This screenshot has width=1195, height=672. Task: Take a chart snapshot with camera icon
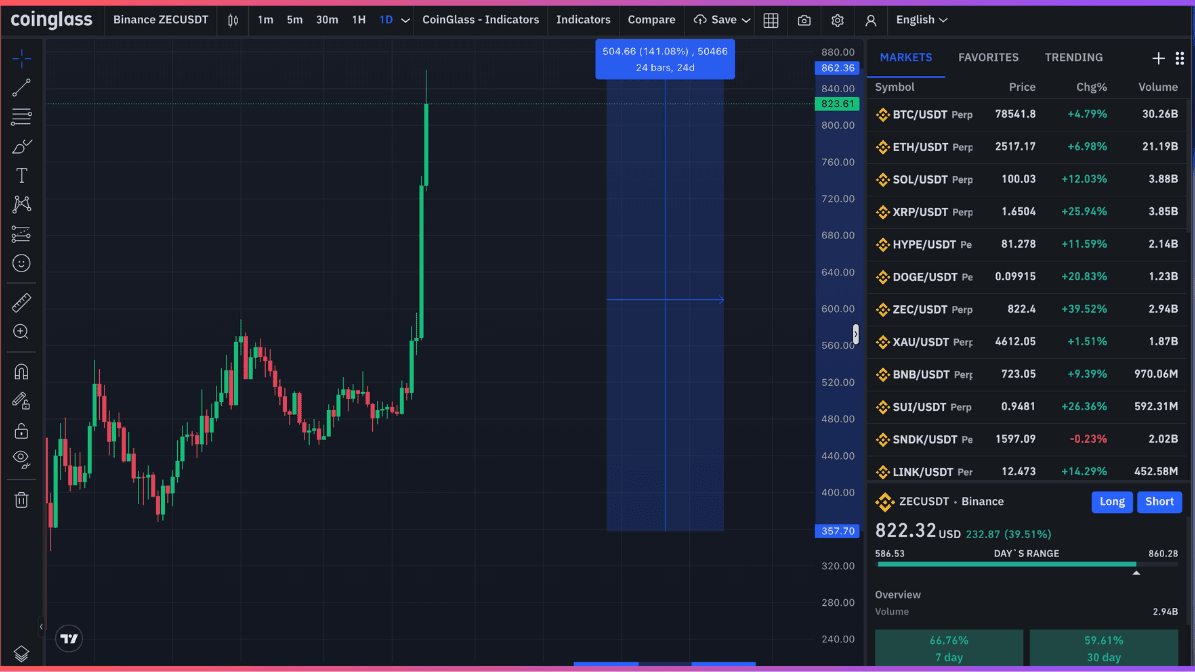(x=804, y=21)
